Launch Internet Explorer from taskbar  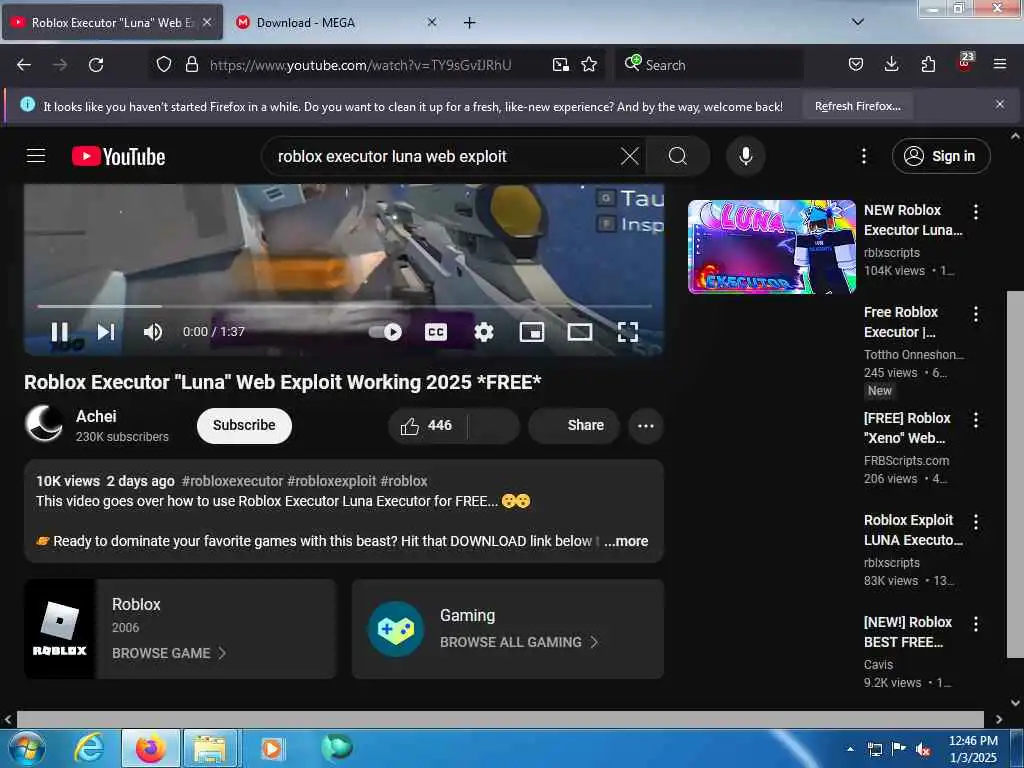point(88,748)
